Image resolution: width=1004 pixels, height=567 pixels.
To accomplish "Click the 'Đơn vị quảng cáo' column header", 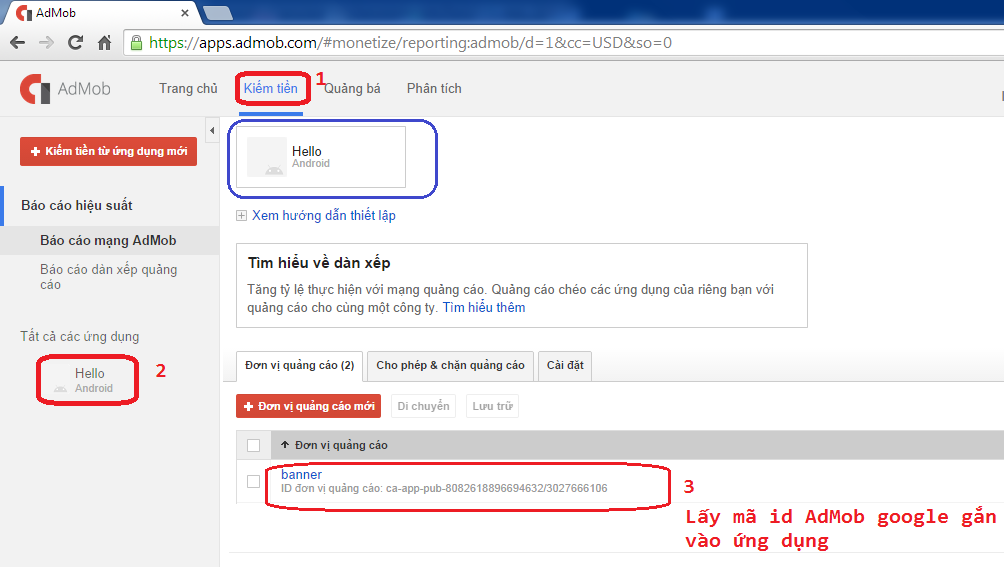I will click(x=341, y=445).
